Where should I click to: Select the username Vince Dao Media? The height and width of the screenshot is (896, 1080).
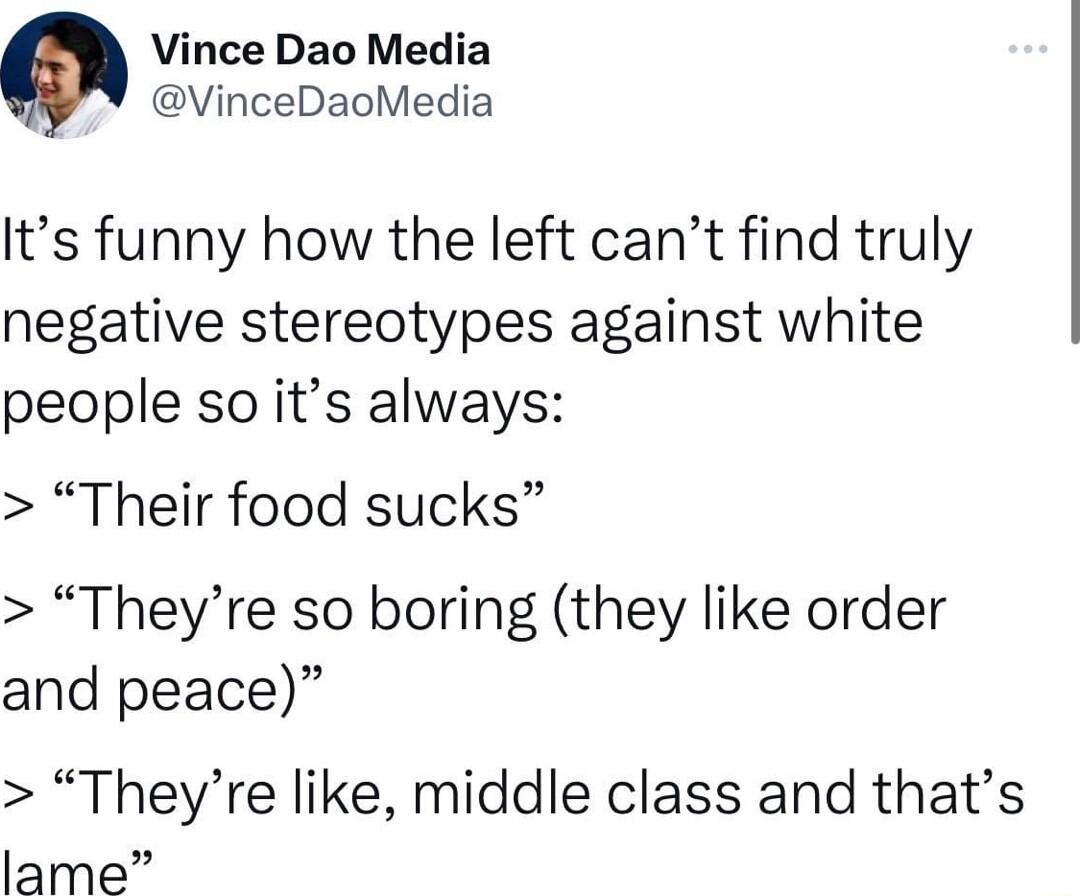321,49
